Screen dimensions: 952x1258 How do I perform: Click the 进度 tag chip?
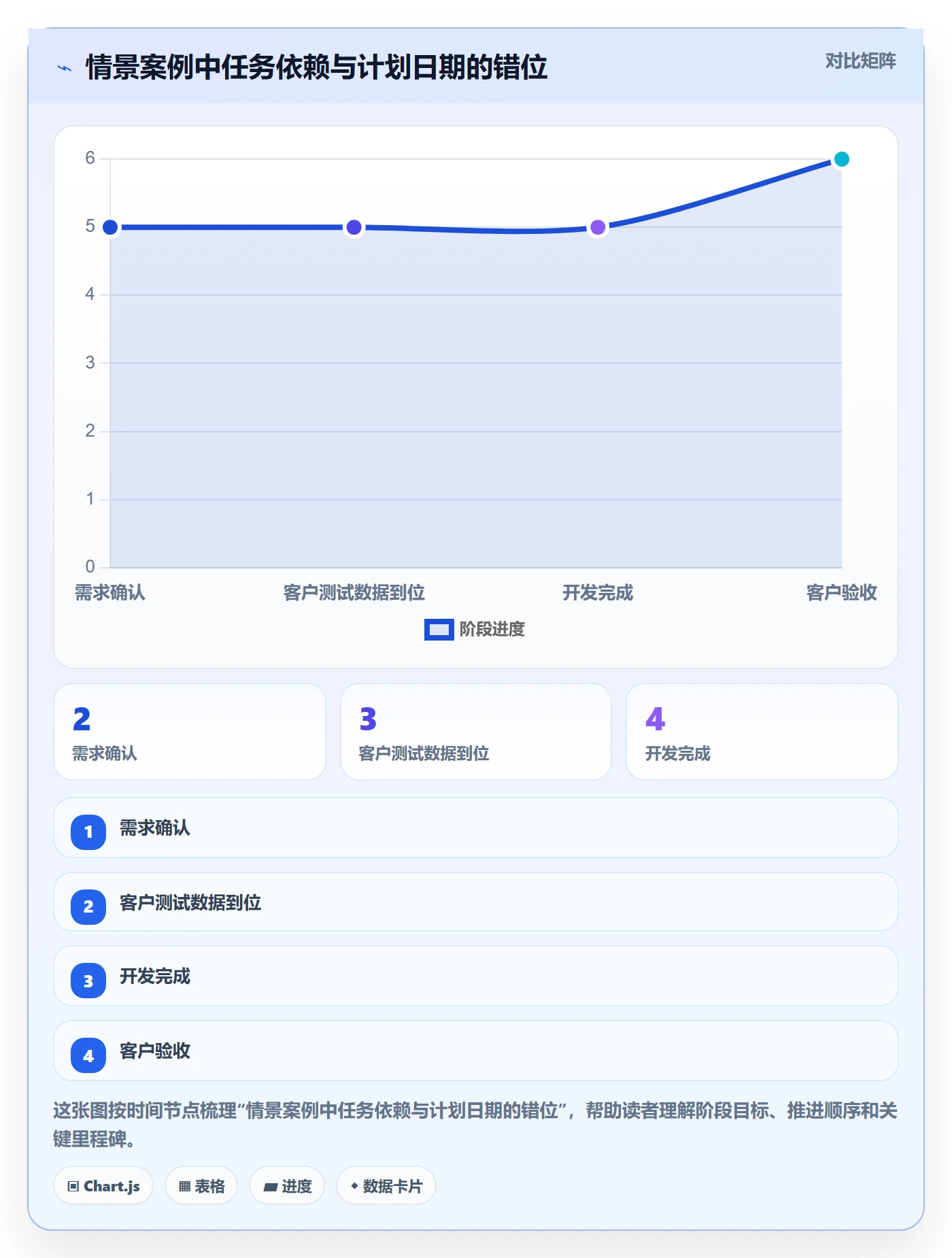(287, 1186)
